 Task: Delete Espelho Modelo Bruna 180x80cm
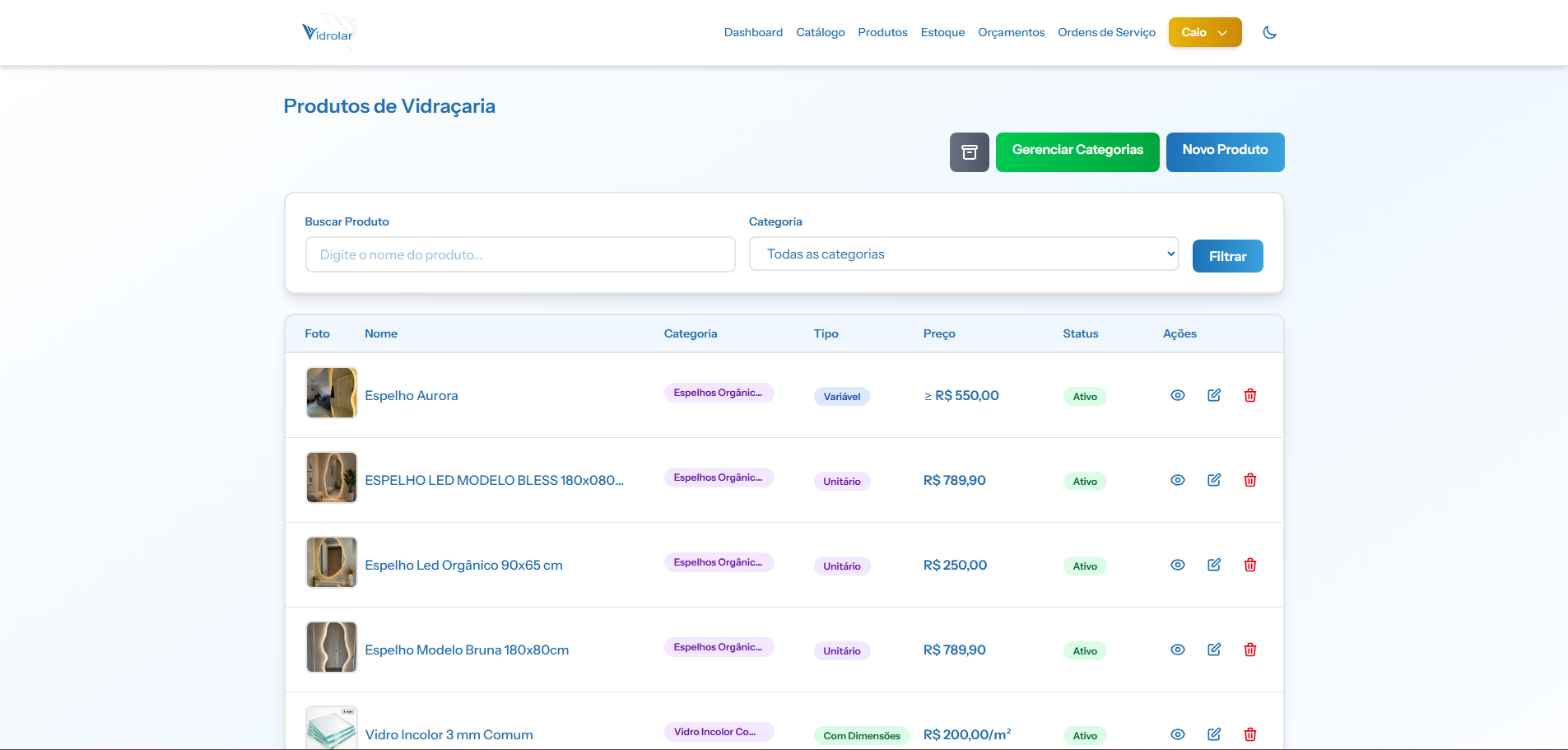click(x=1250, y=650)
